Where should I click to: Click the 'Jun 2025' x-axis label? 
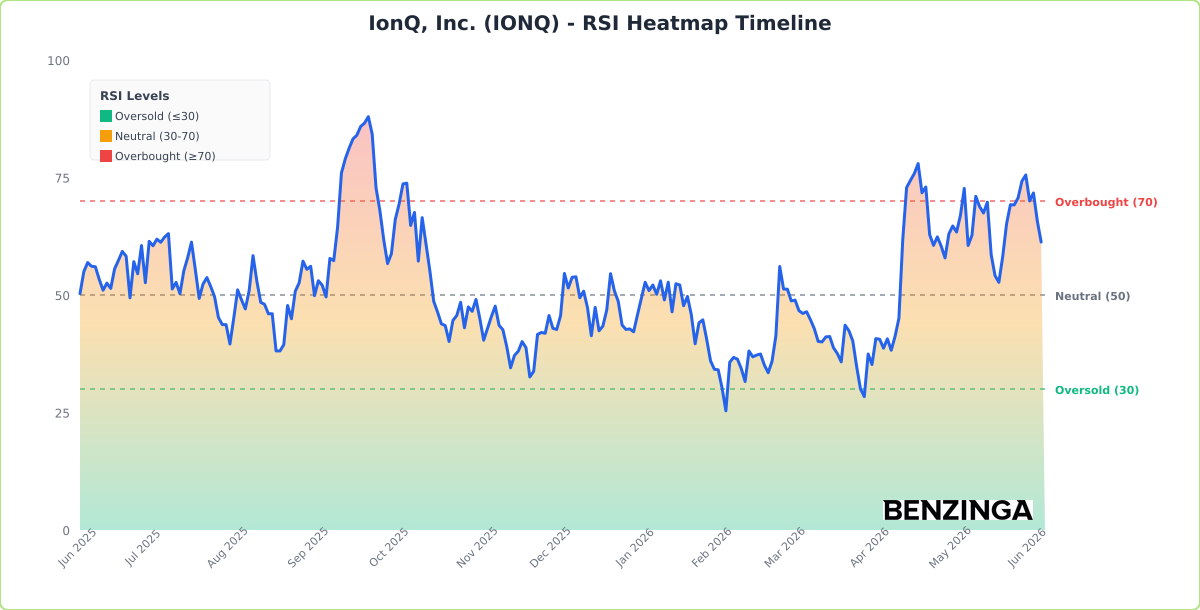tap(77, 548)
